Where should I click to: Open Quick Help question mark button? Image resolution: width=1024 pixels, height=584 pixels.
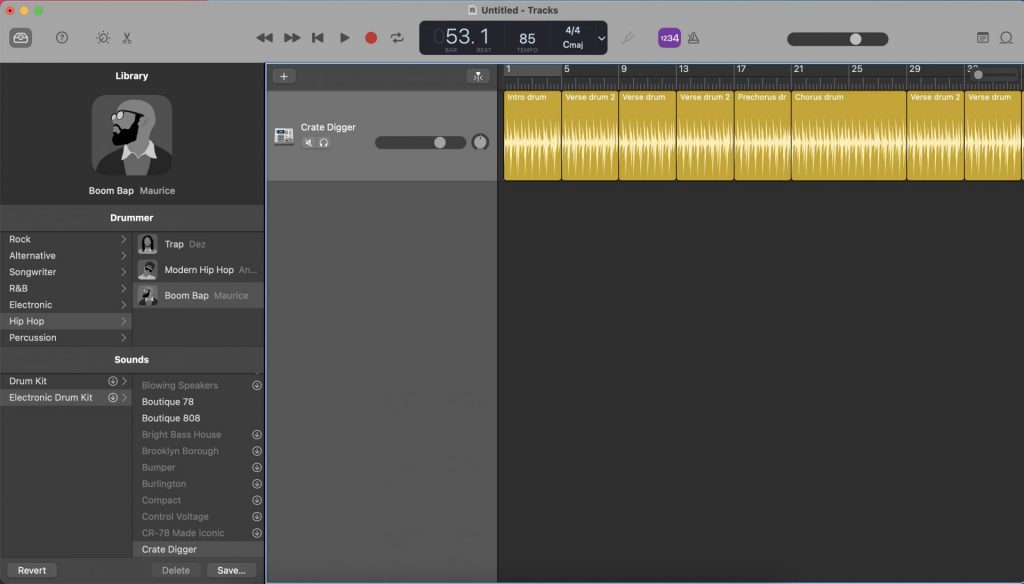[x=62, y=38]
